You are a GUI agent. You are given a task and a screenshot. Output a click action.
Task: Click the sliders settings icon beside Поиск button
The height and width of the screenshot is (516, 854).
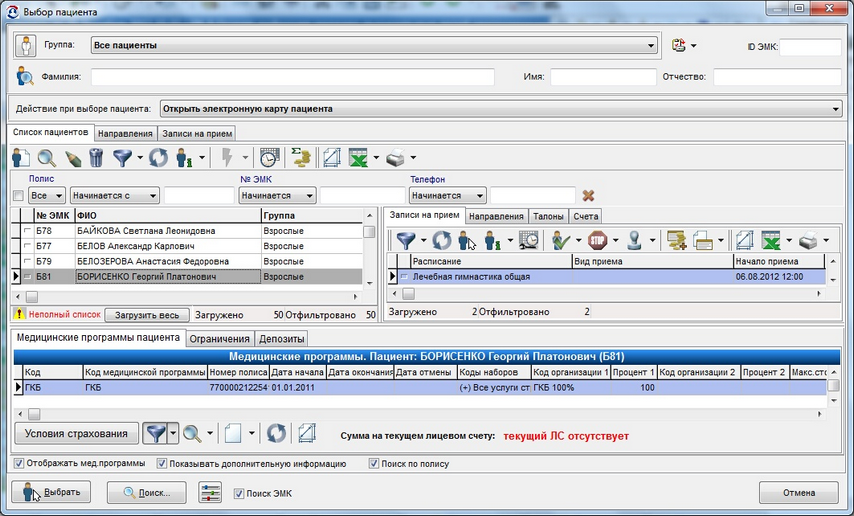click(210, 493)
